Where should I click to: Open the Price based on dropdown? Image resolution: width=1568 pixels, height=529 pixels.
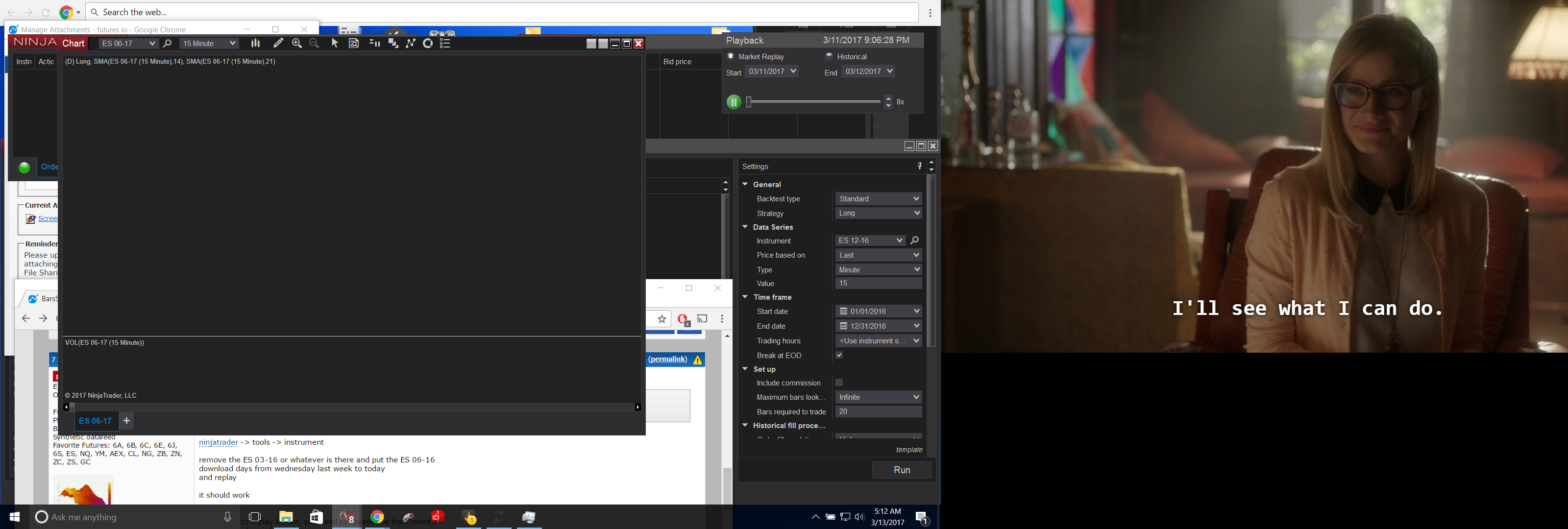point(879,255)
